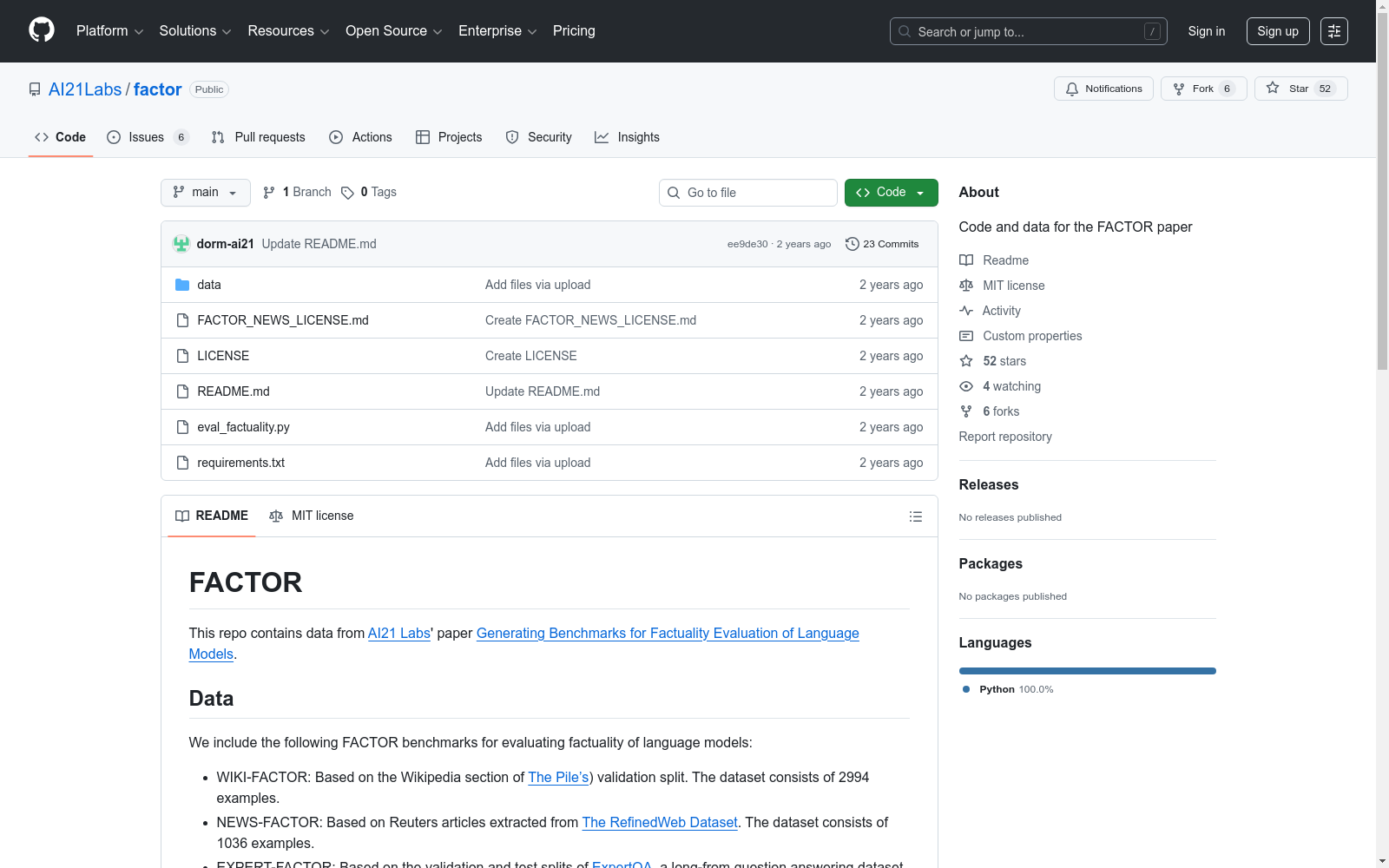The width and height of the screenshot is (1389, 868).
Task: Open the AI21 Labs link in README
Action: (399, 634)
